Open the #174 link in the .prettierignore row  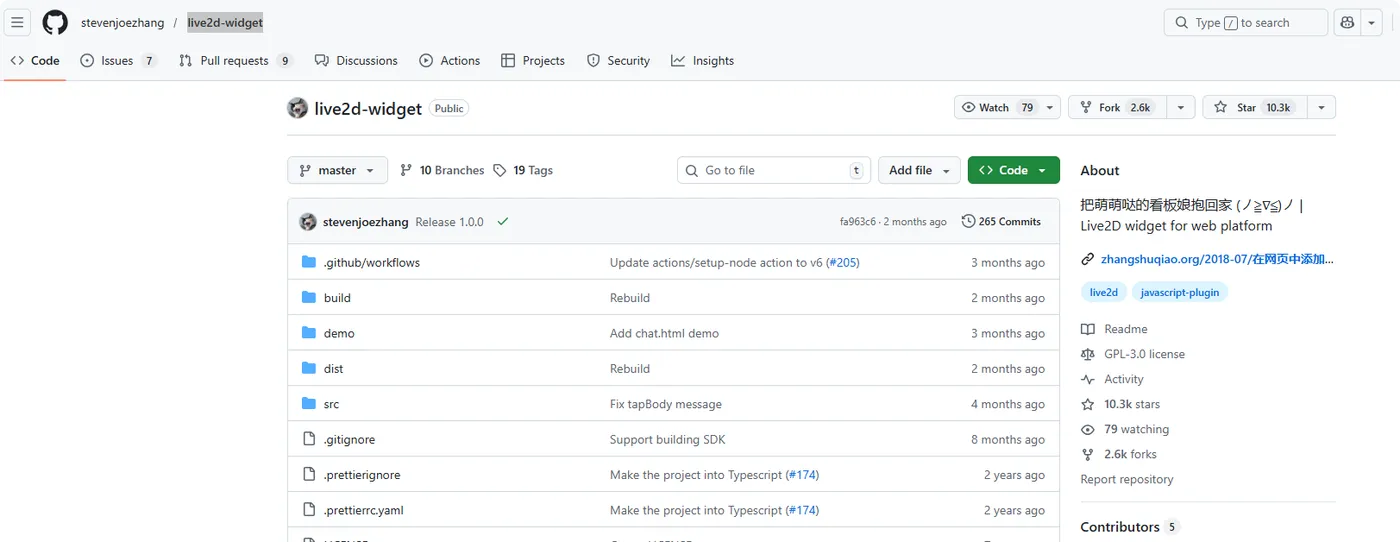pos(802,475)
